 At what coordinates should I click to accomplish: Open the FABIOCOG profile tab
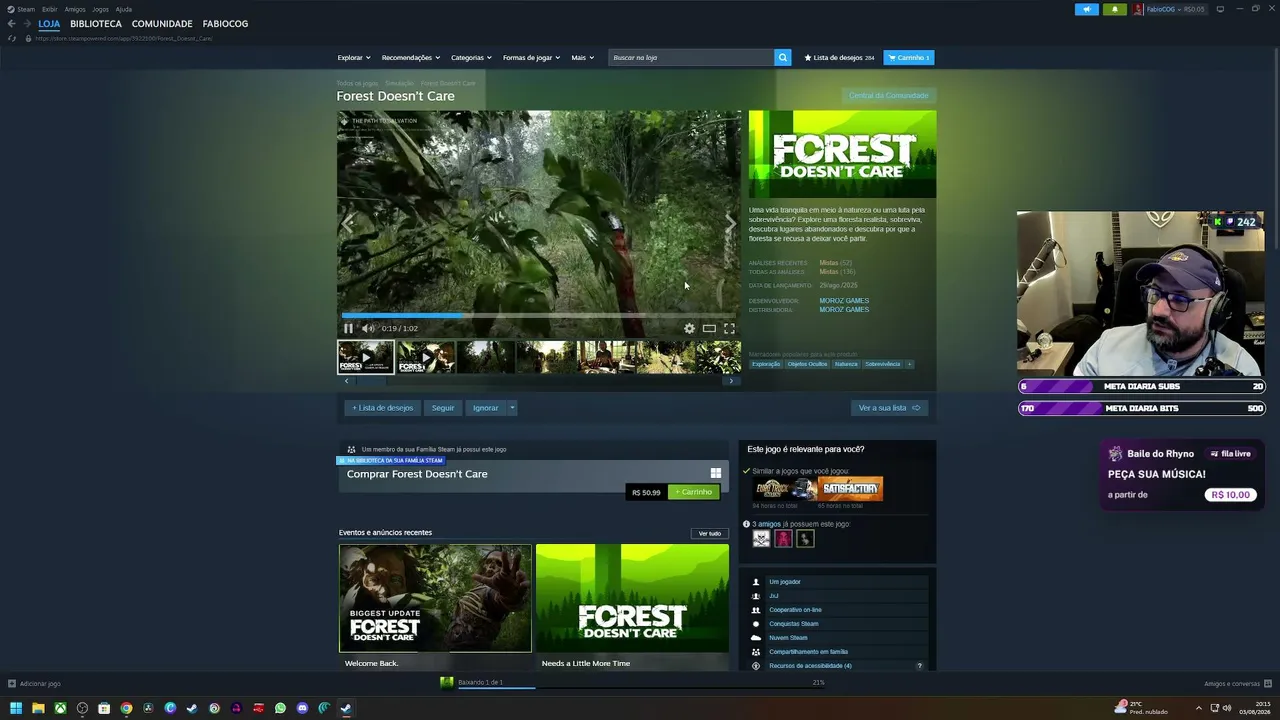click(x=225, y=23)
